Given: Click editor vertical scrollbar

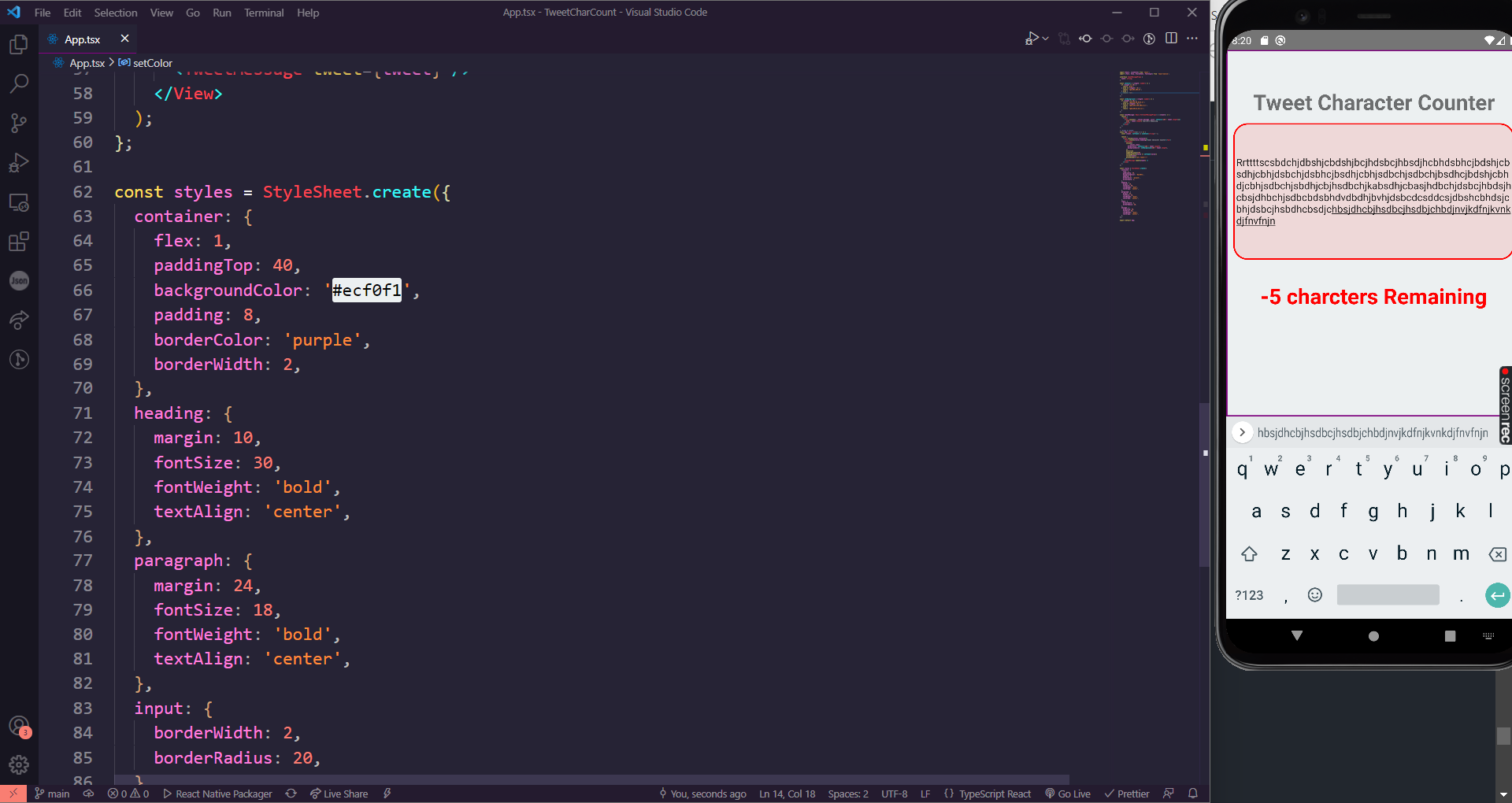Looking at the screenshot, I should tap(1204, 484).
